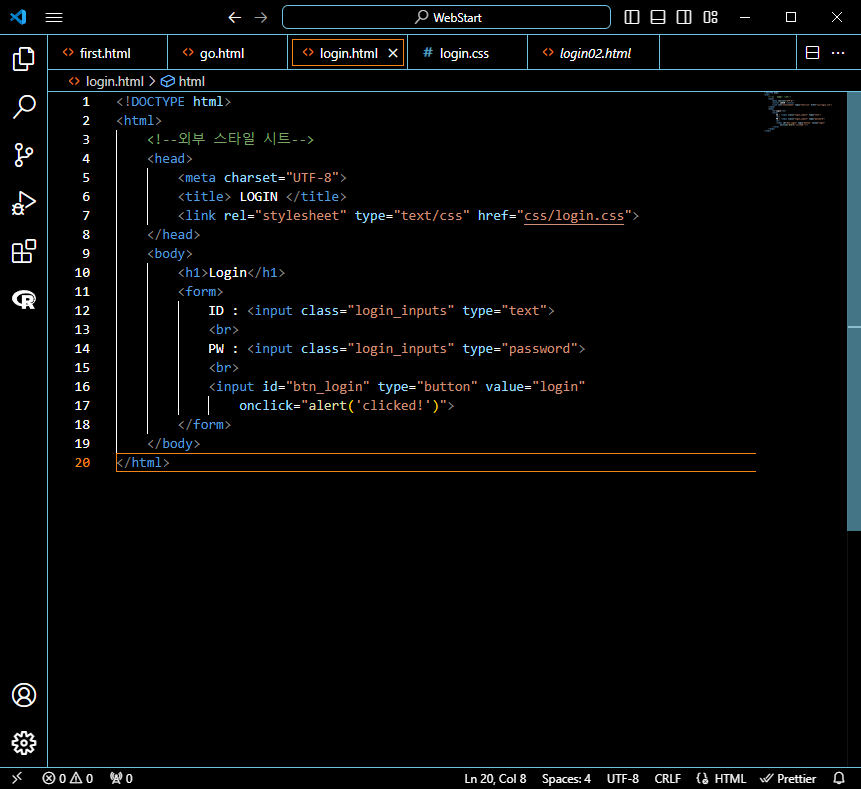Open the hamburger application menu
Viewport: 861px width, 789px height.
[54, 18]
